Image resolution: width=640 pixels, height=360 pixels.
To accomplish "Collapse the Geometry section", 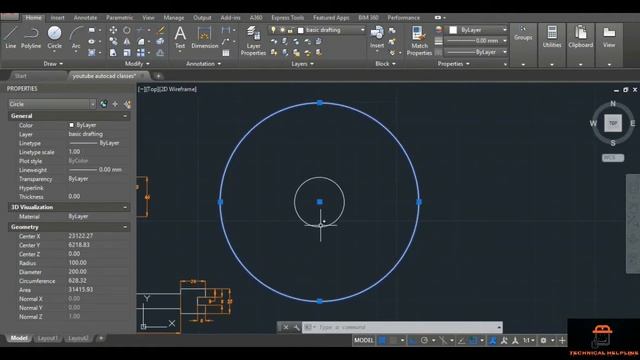I will (125, 227).
